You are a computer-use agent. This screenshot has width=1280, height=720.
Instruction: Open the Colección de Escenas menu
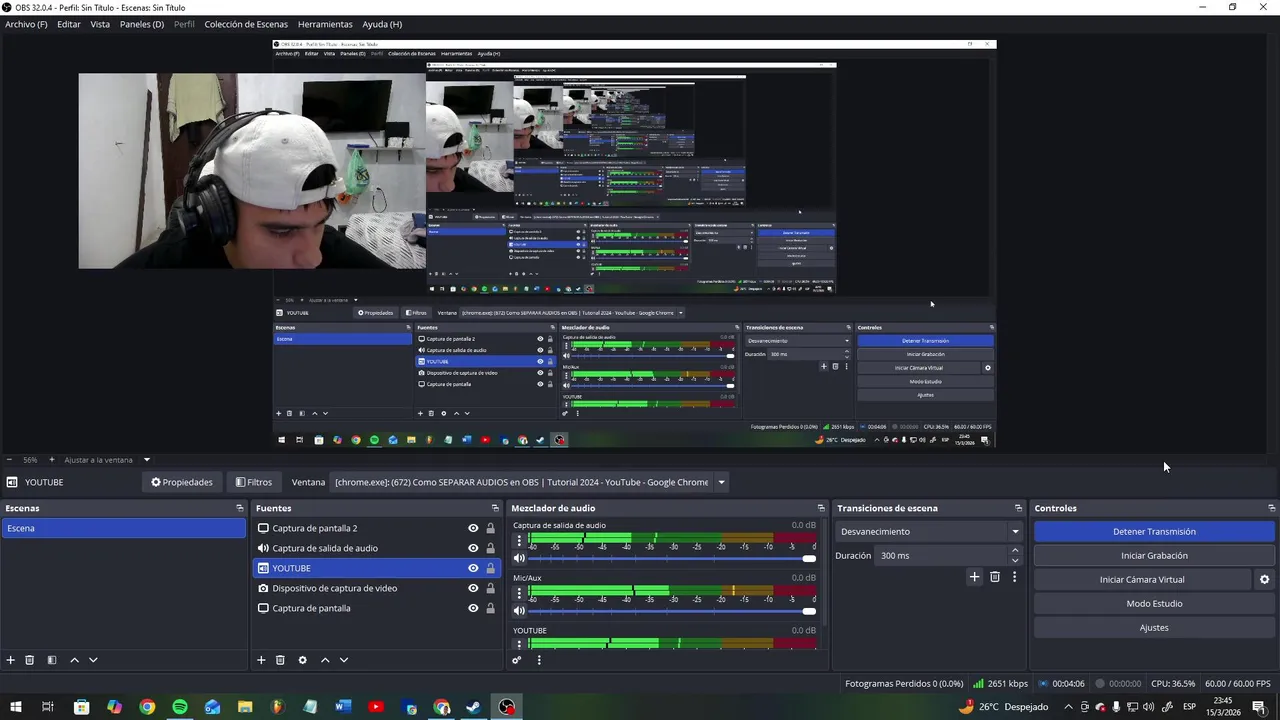(x=246, y=24)
